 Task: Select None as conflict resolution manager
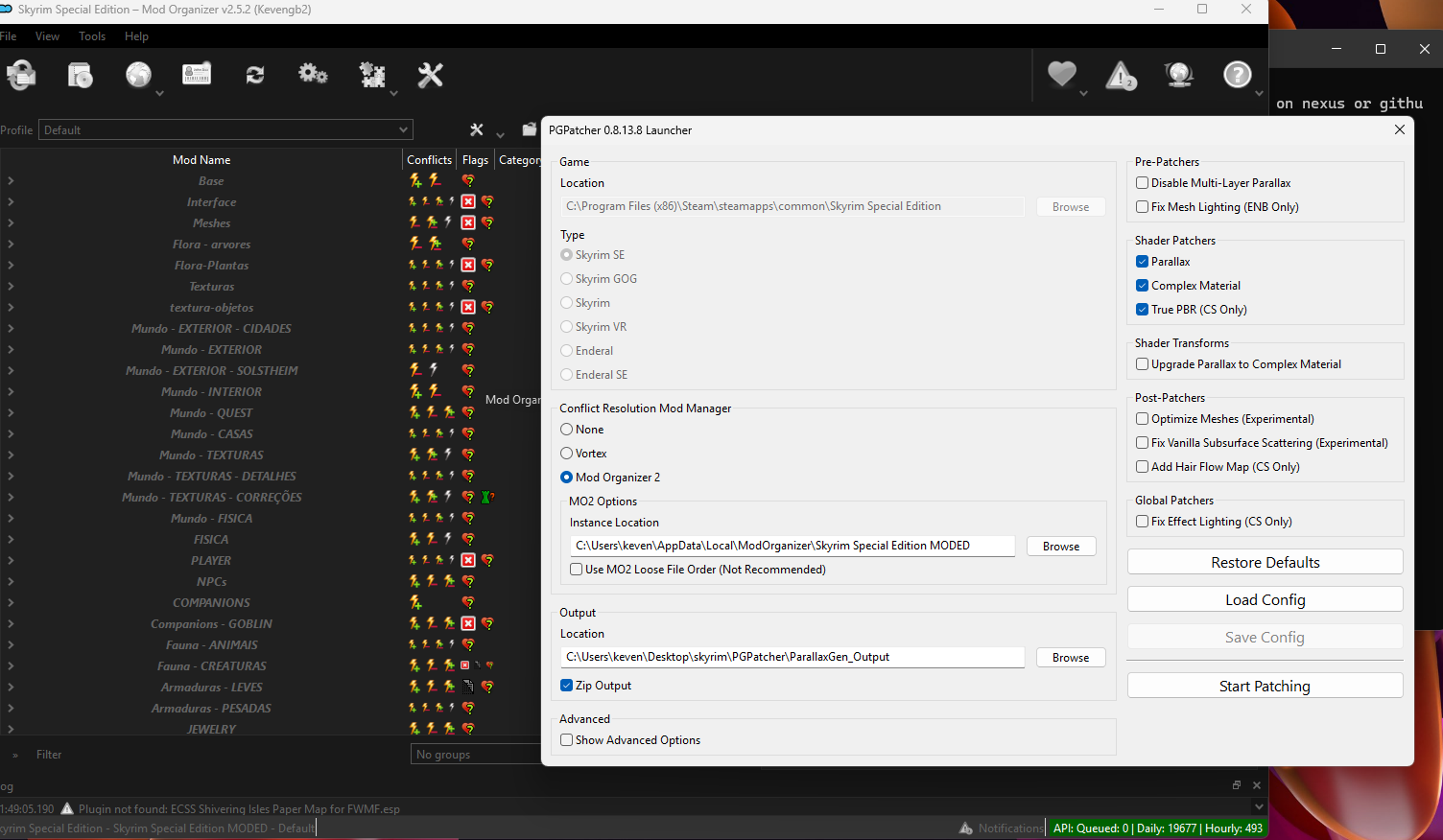(566, 430)
